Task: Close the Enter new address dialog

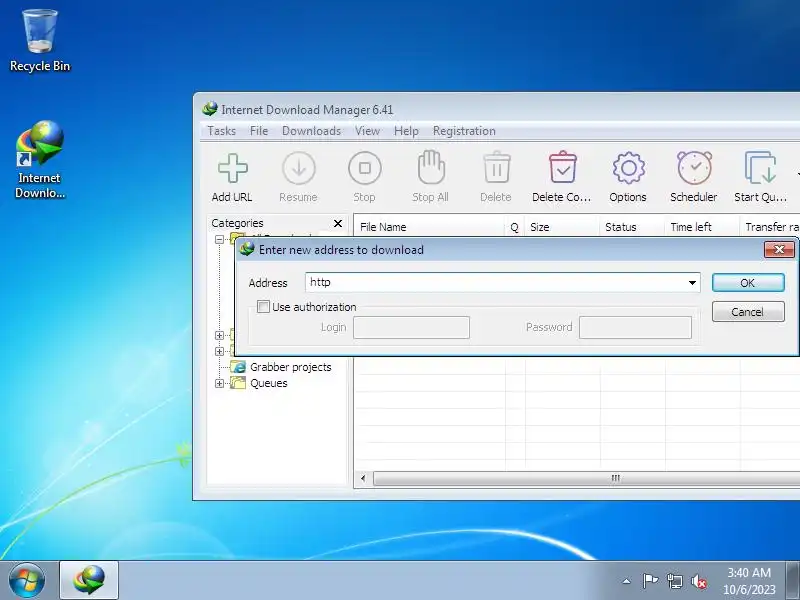Action: [x=779, y=249]
